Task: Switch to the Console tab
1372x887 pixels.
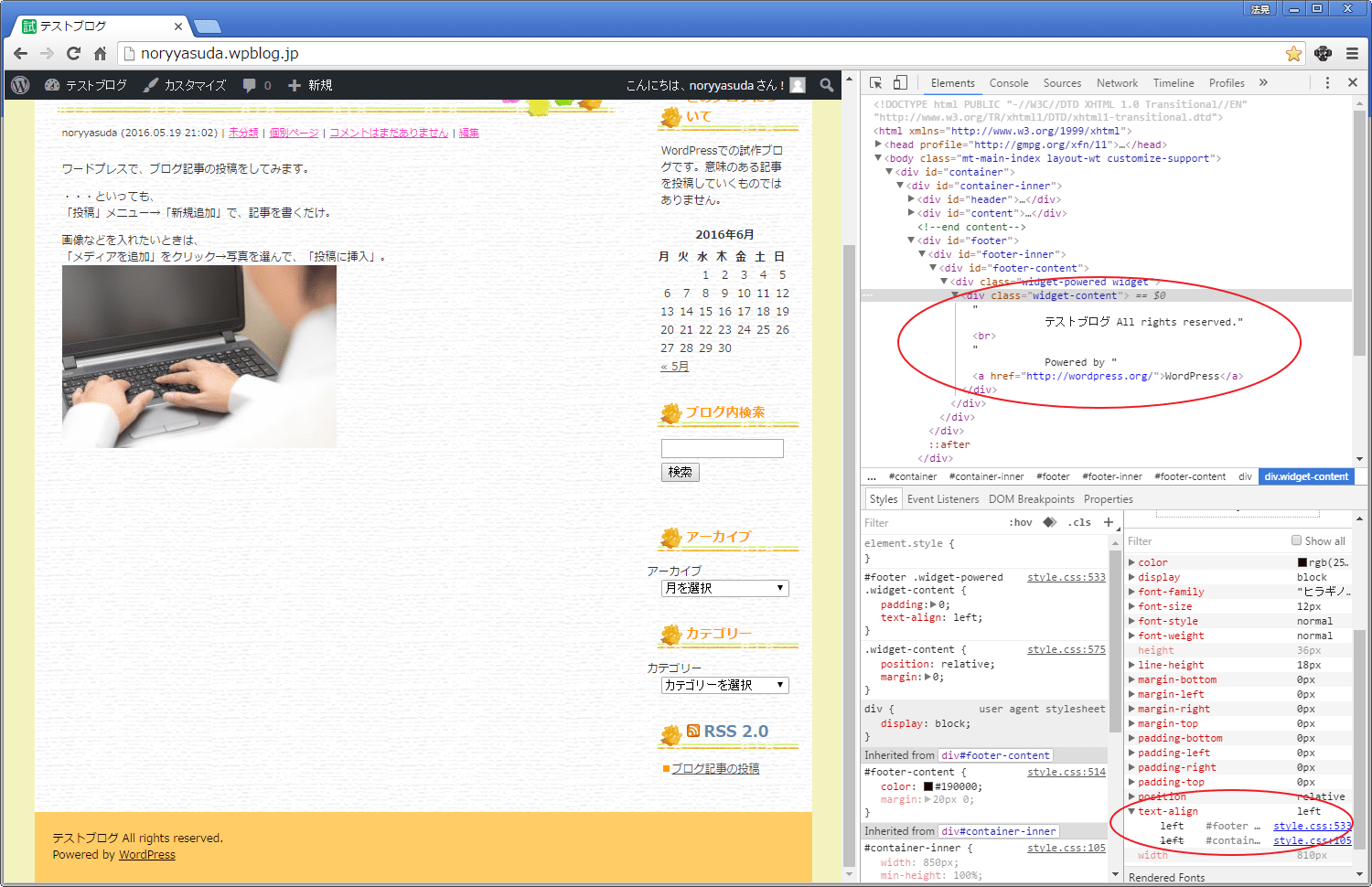Action: coord(1008,83)
